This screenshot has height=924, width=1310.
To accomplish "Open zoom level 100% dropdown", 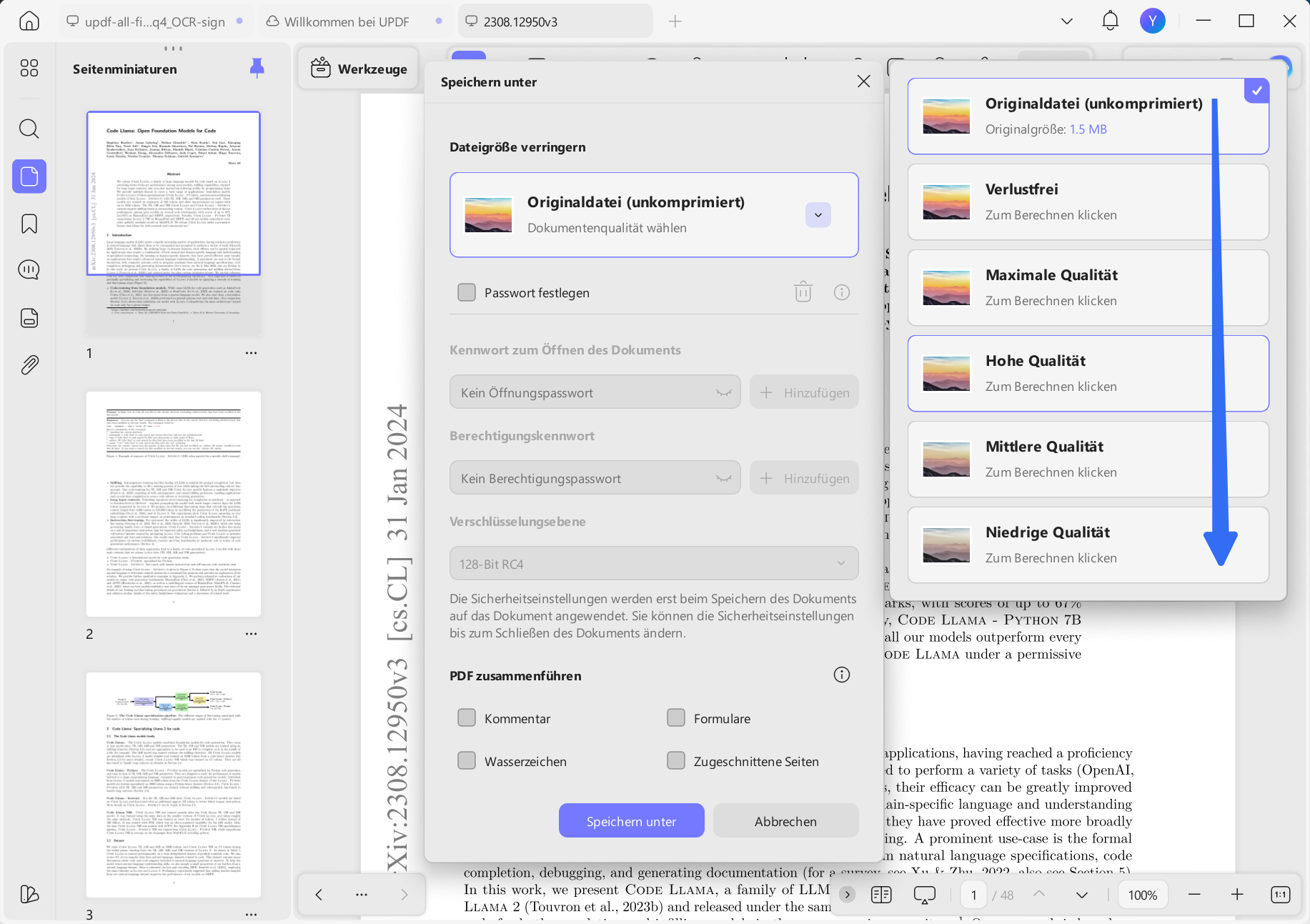I will click(x=1143, y=895).
